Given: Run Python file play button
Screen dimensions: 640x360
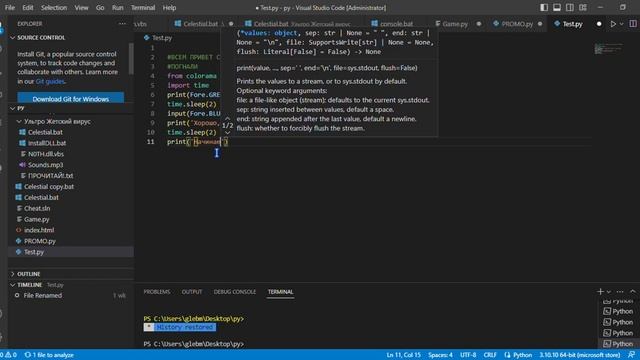Looking at the screenshot, I should [613, 24].
